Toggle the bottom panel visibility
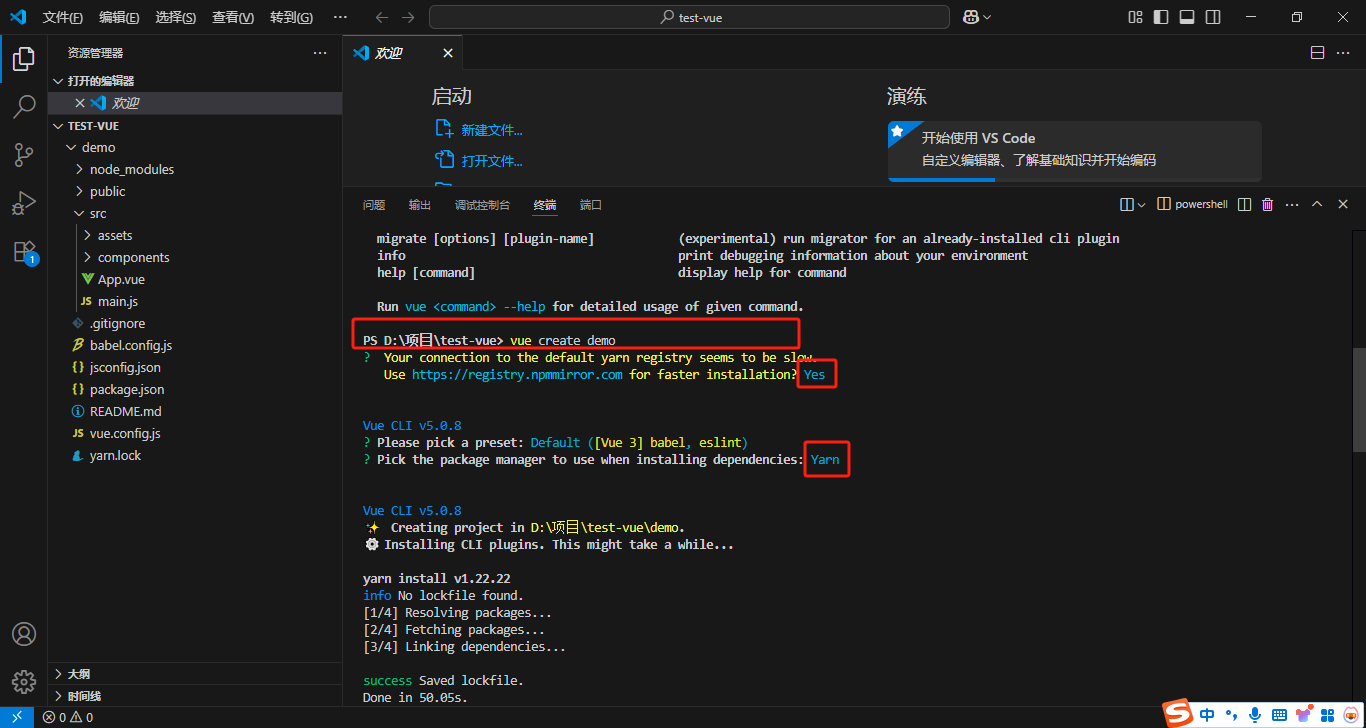Screen dimensions: 1366x728 click(x=1186, y=16)
